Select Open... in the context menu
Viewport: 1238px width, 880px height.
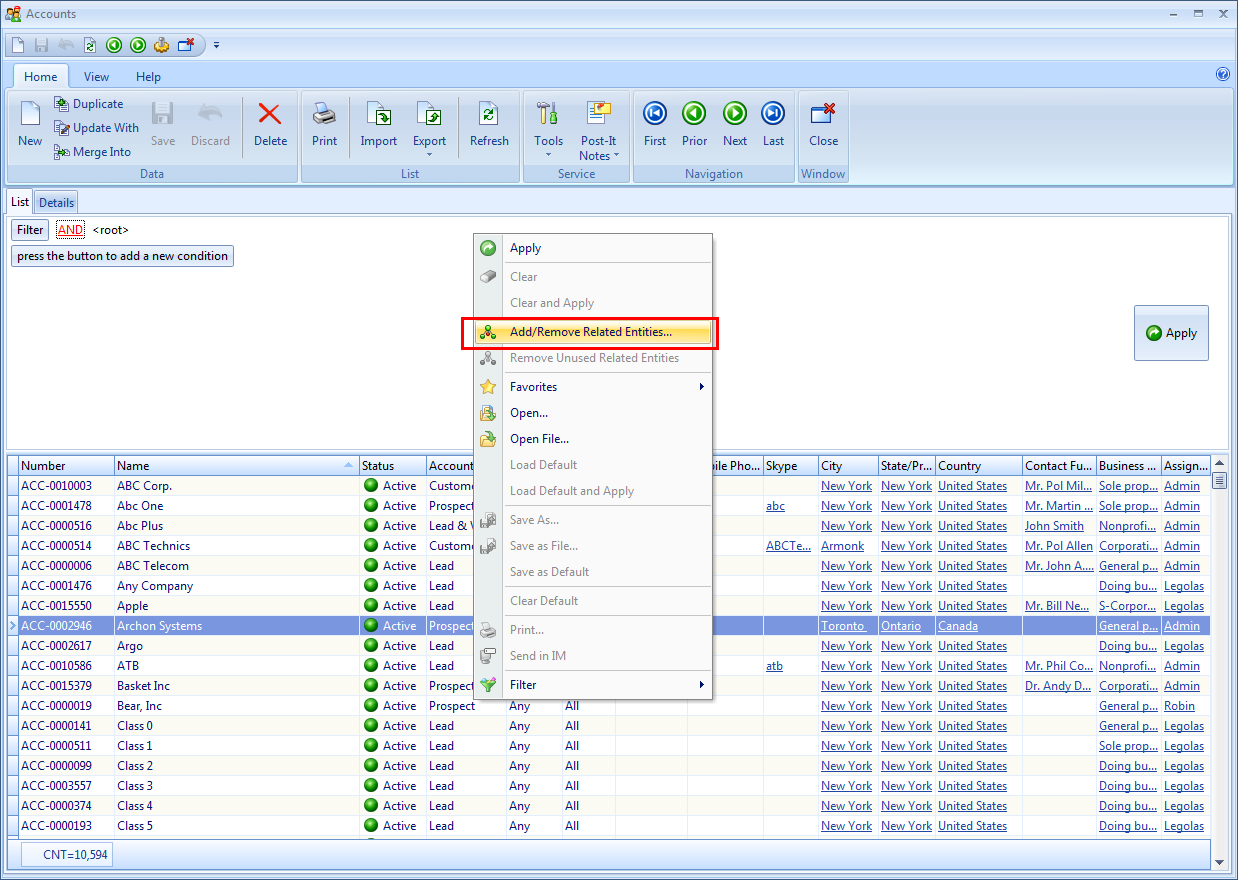pyautogui.click(x=593, y=413)
